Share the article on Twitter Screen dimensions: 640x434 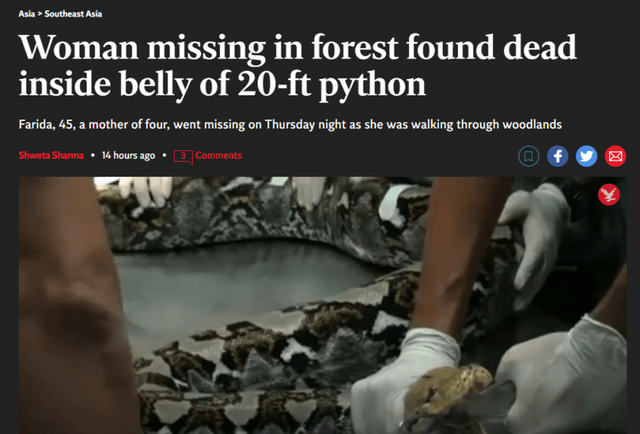point(587,156)
